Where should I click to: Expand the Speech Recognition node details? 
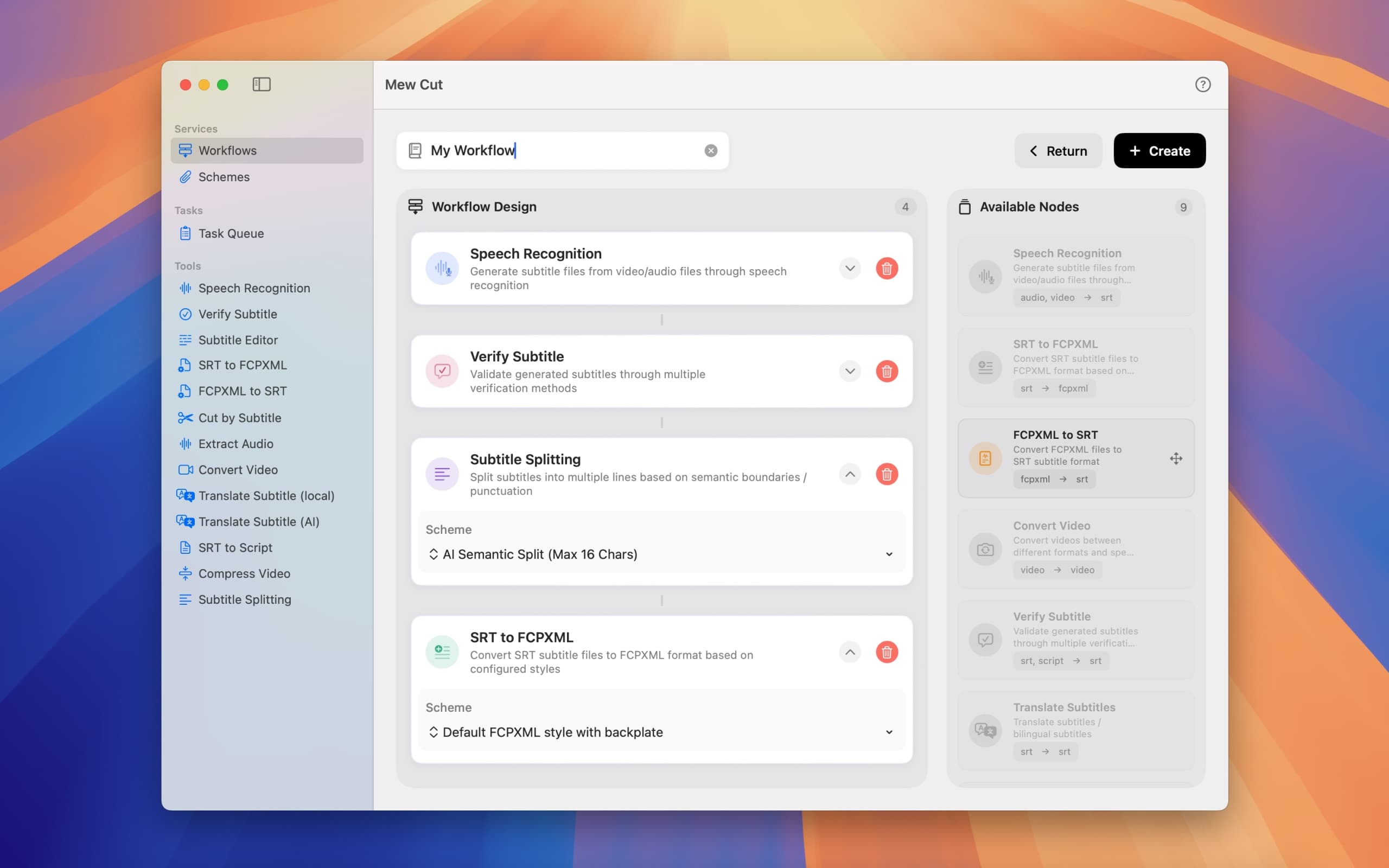coord(850,268)
